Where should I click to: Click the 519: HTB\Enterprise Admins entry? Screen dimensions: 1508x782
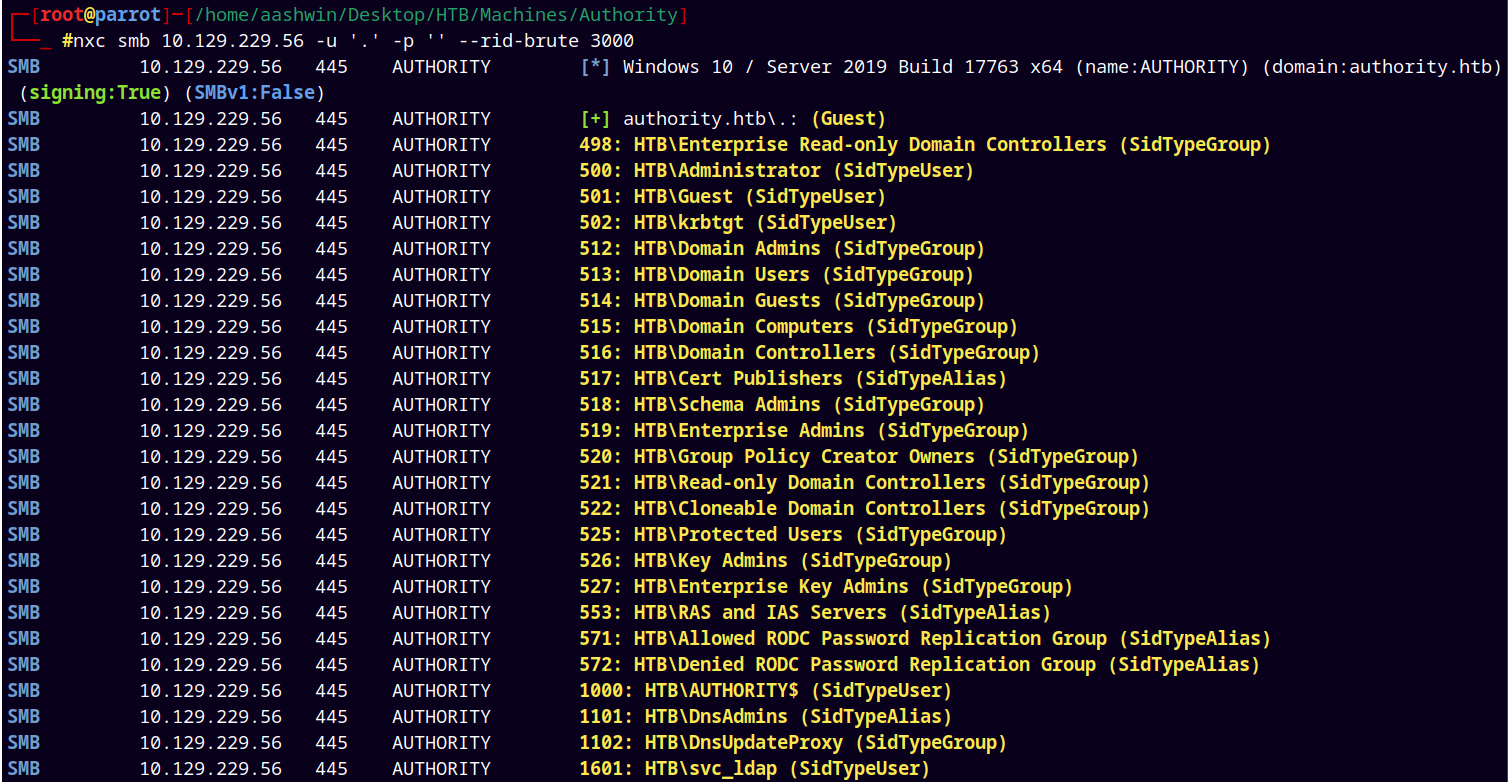point(804,431)
